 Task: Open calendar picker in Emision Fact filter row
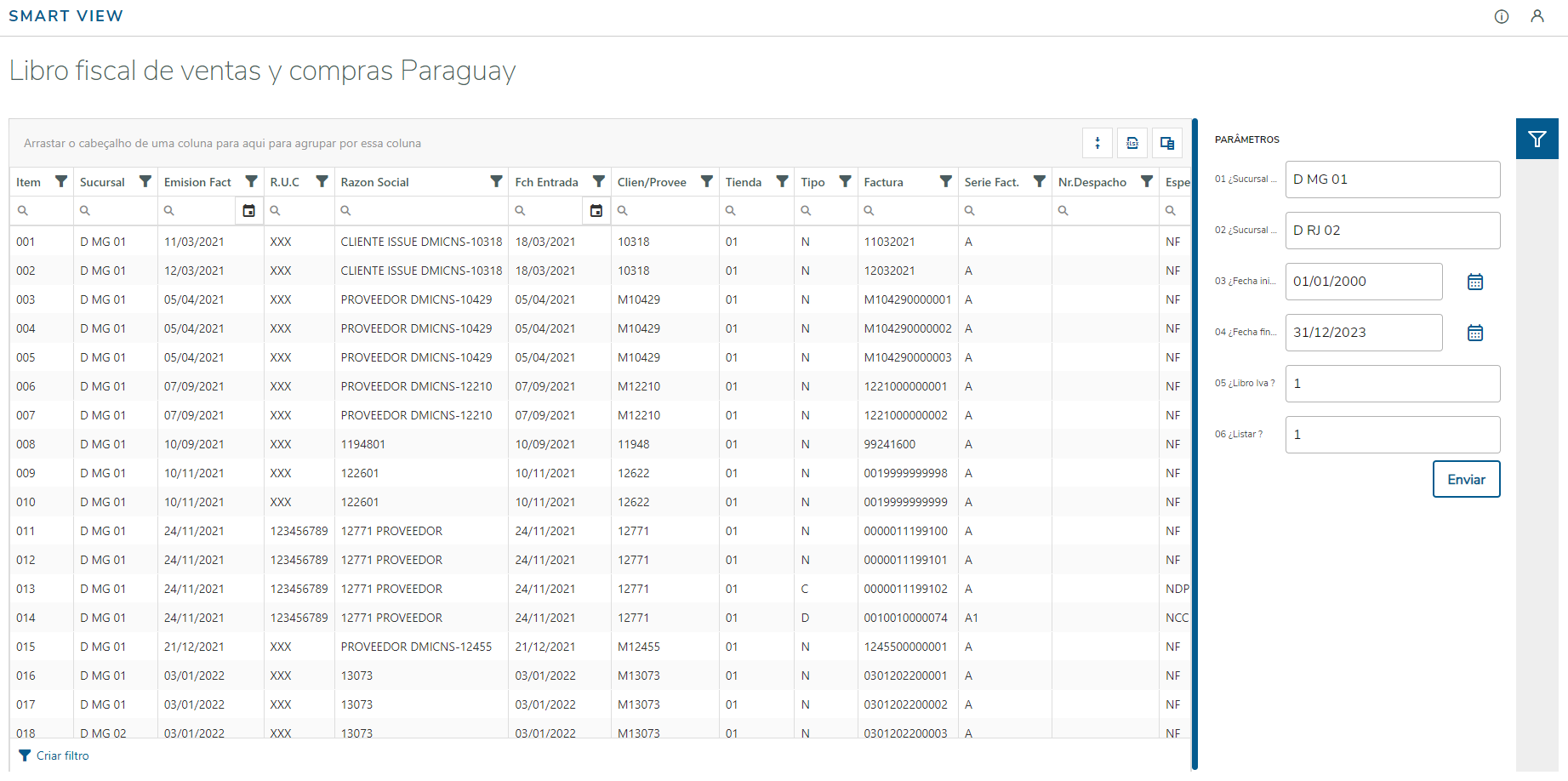click(x=248, y=210)
